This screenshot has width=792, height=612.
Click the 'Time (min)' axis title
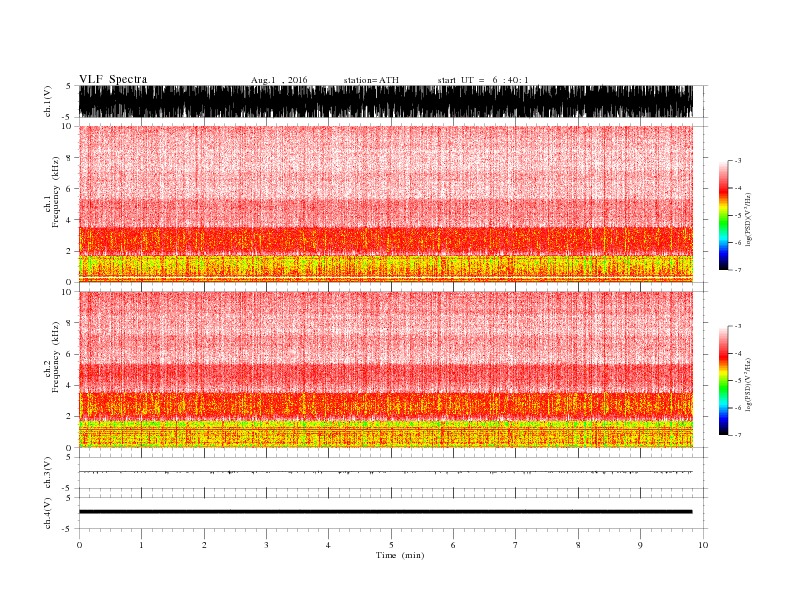pyautogui.click(x=400, y=555)
